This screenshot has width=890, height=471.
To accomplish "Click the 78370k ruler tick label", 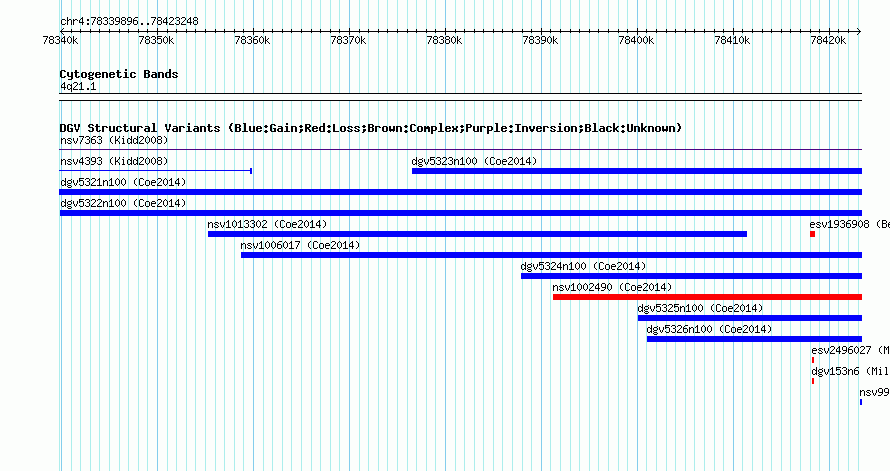I will click(348, 40).
